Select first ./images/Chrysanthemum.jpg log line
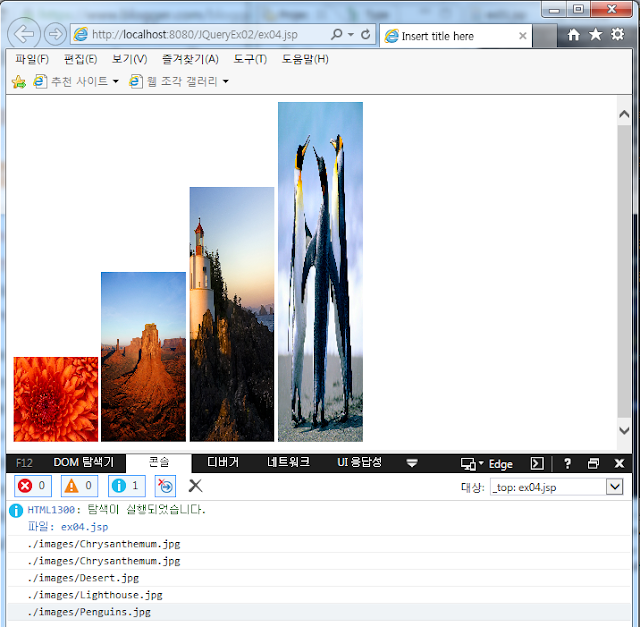Image resolution: width=640 pixels, height=627 pixels. click(104, 544)
